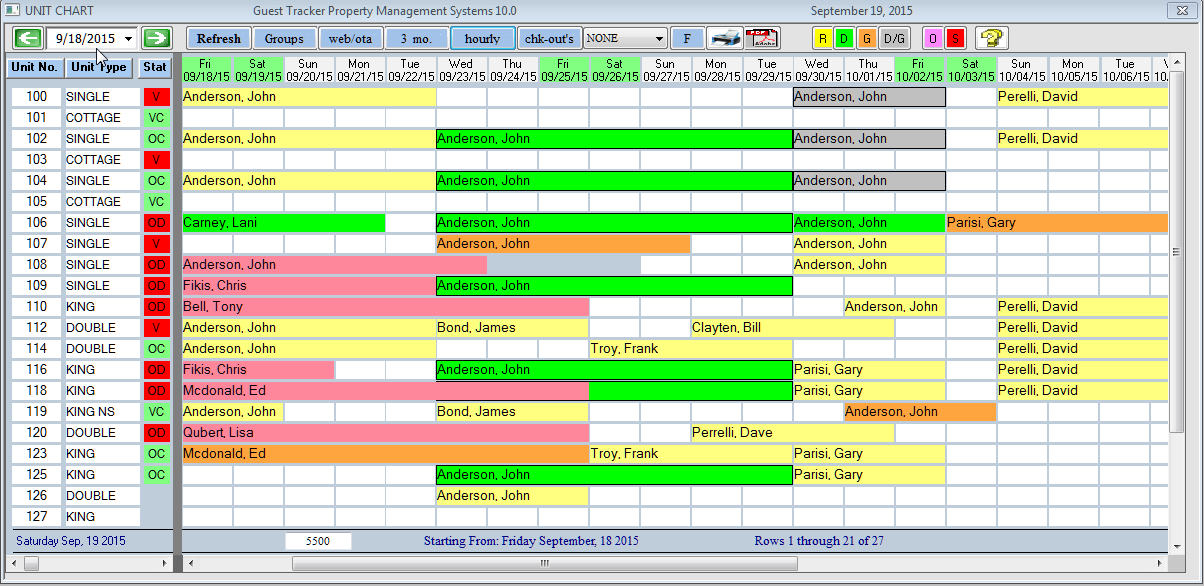
Task: Select Fri 09/18/15 date header
Action: point(207,70)
